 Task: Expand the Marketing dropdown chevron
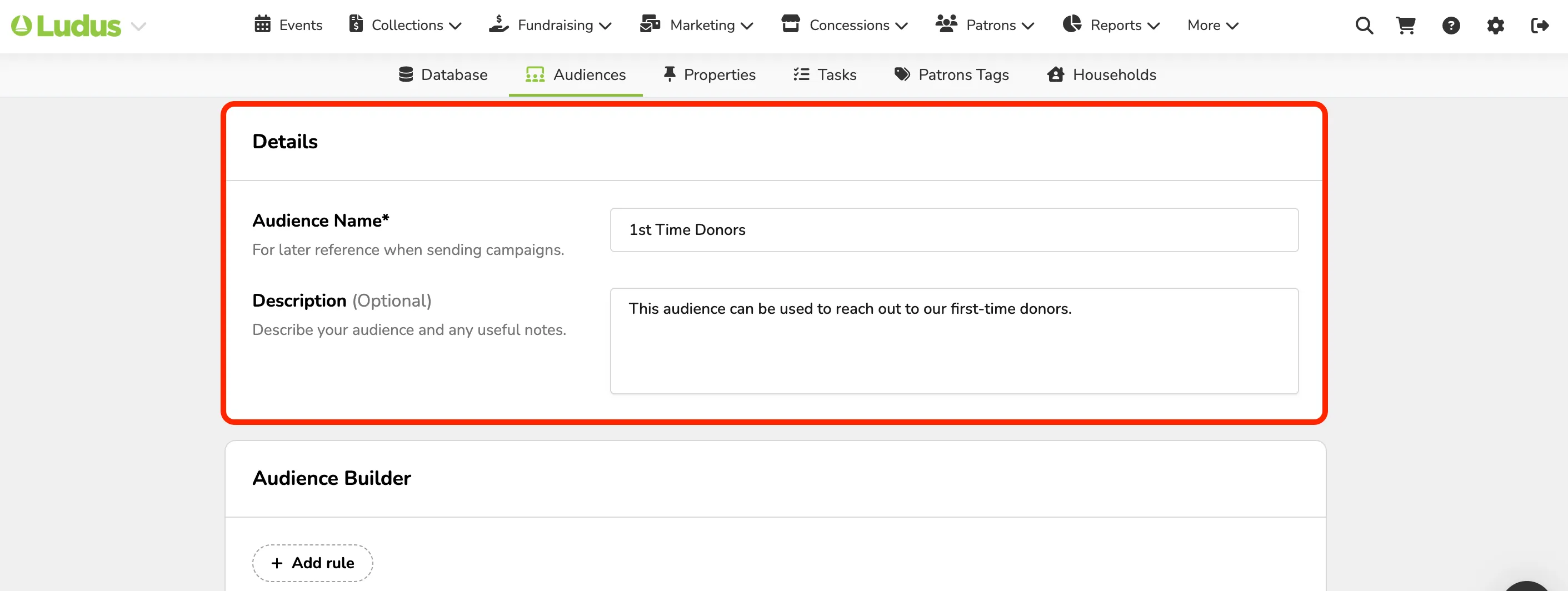pos(747,26)
